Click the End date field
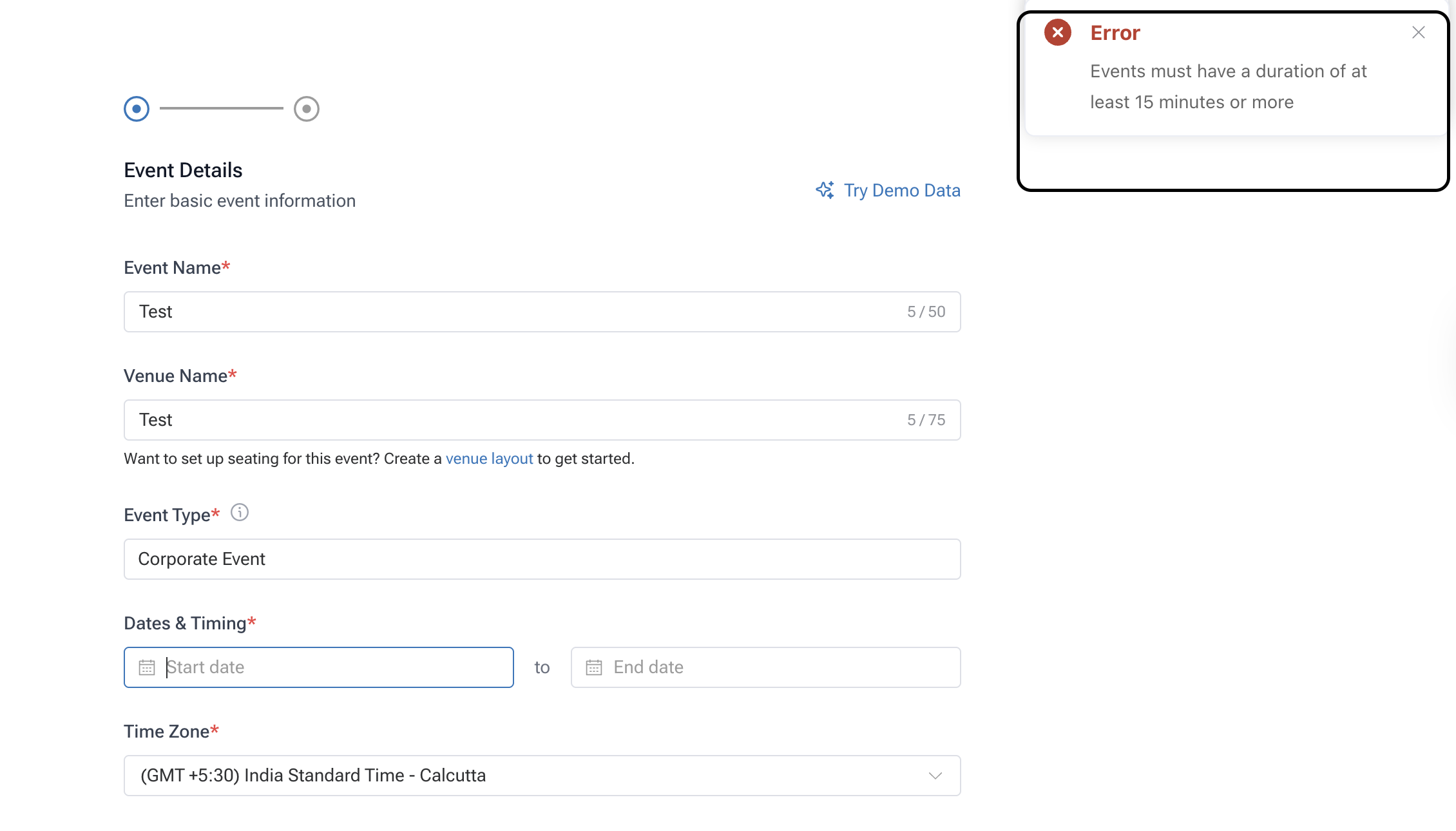The height and width of the screenshot is (831, 1456). 765,667
